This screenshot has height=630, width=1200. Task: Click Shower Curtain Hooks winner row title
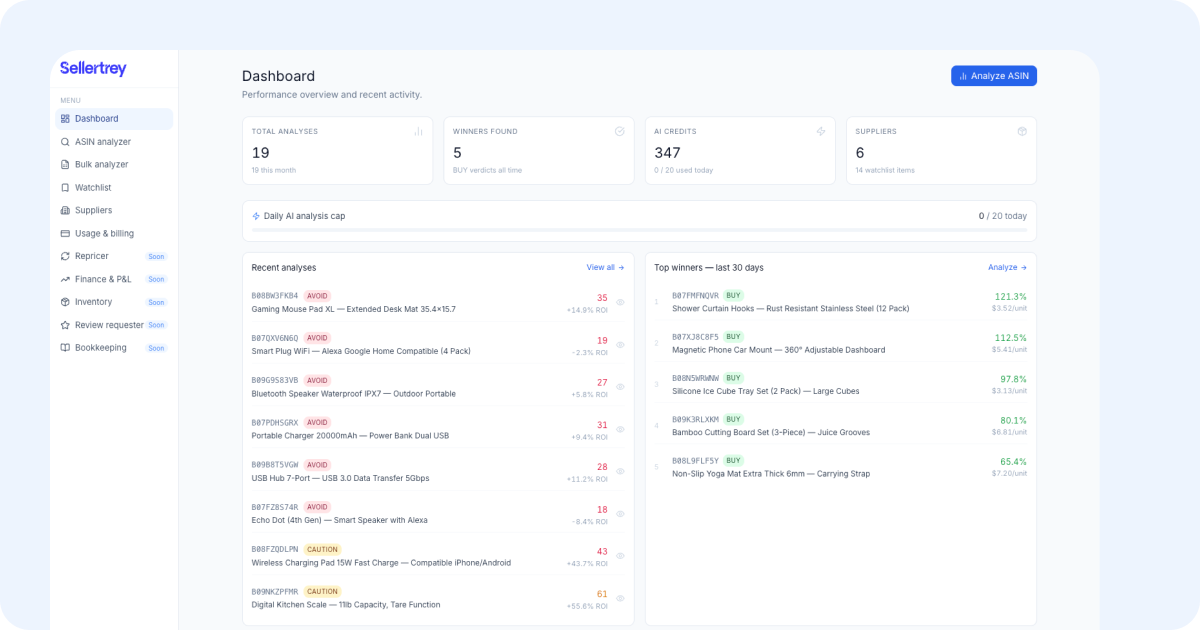(790, 309)
